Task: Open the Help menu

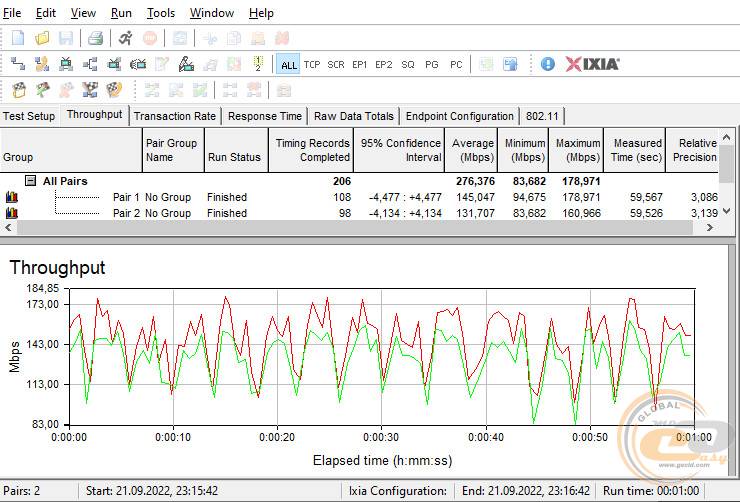Action: tap(261, 13)
